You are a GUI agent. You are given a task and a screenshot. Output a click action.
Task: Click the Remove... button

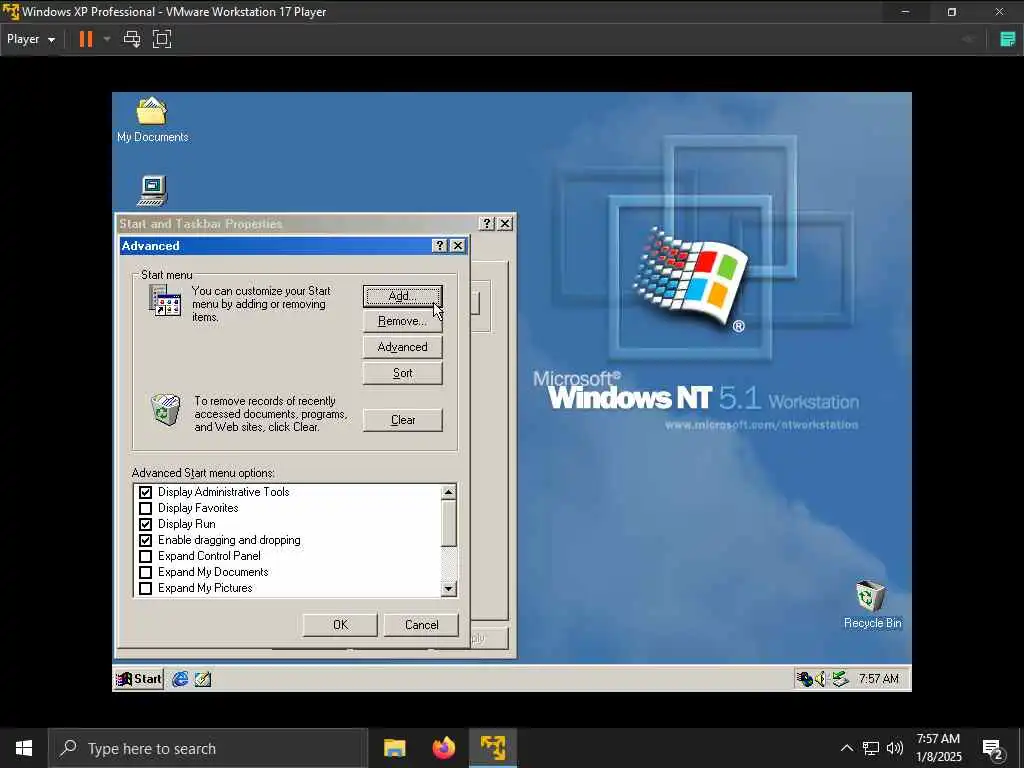pos(402,321)
